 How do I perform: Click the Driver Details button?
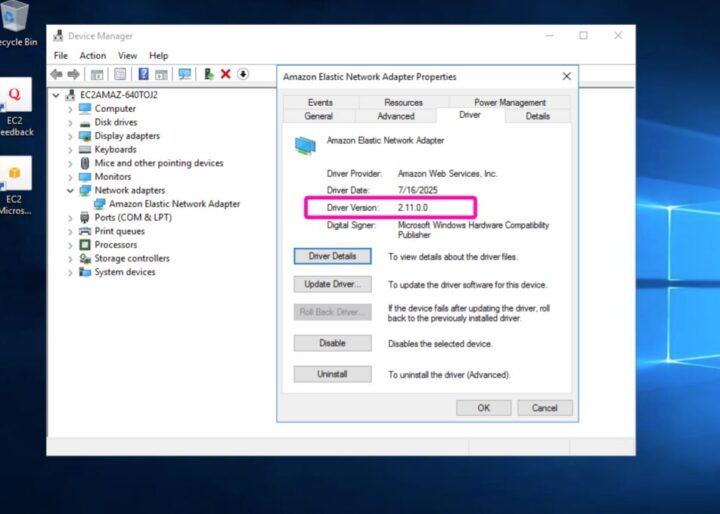(332, 256)
